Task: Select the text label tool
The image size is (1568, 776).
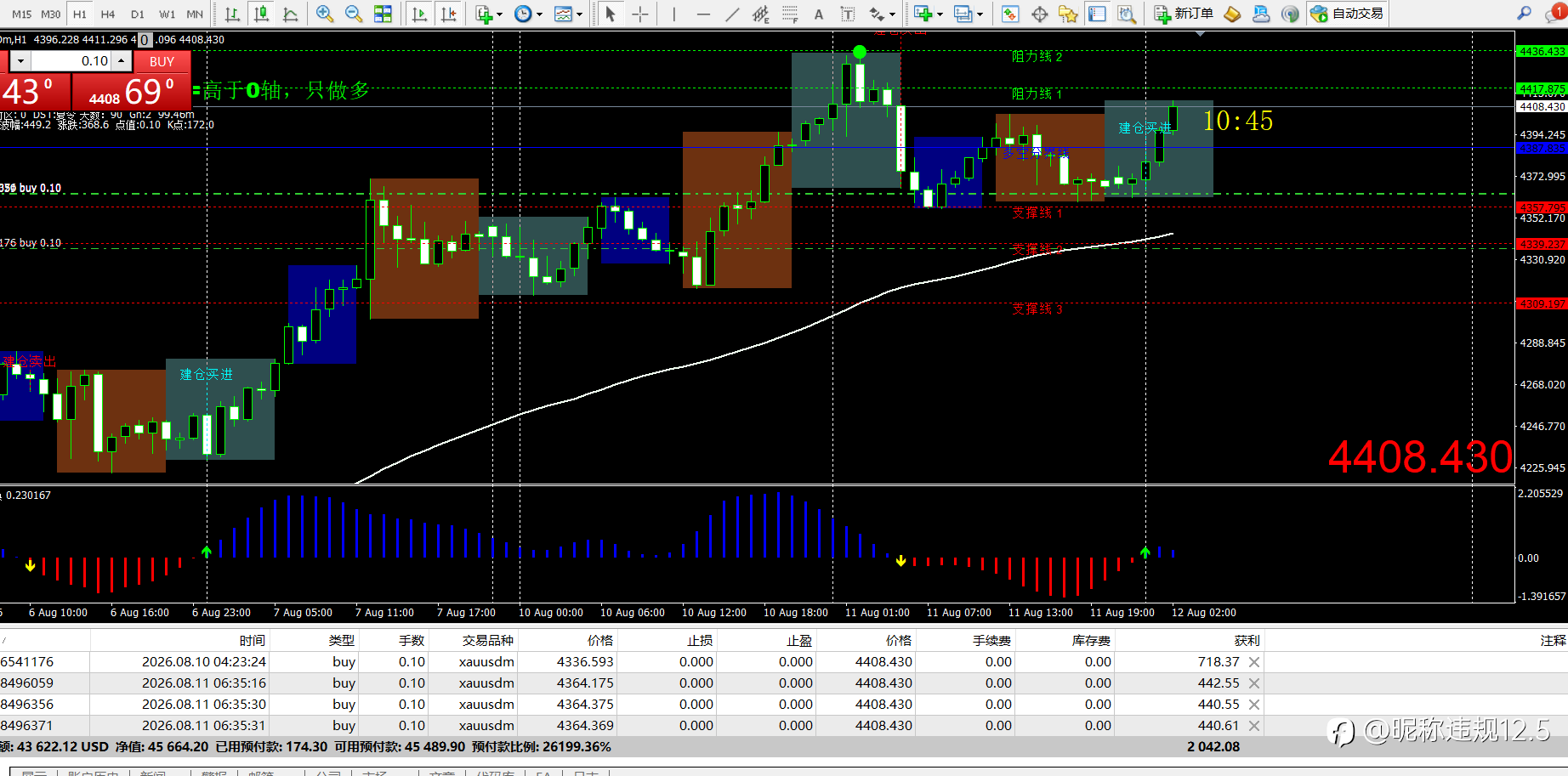Action: click(x=847, y=14)
